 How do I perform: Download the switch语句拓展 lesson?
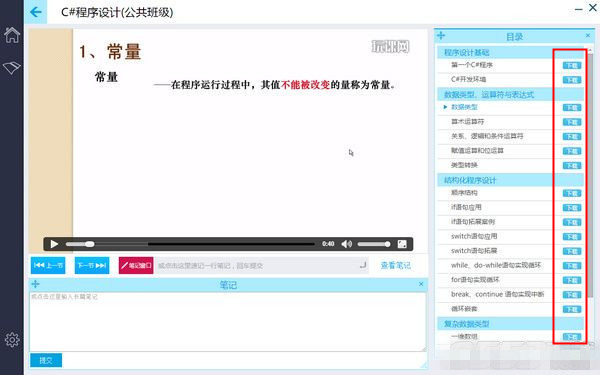point(572,251)
